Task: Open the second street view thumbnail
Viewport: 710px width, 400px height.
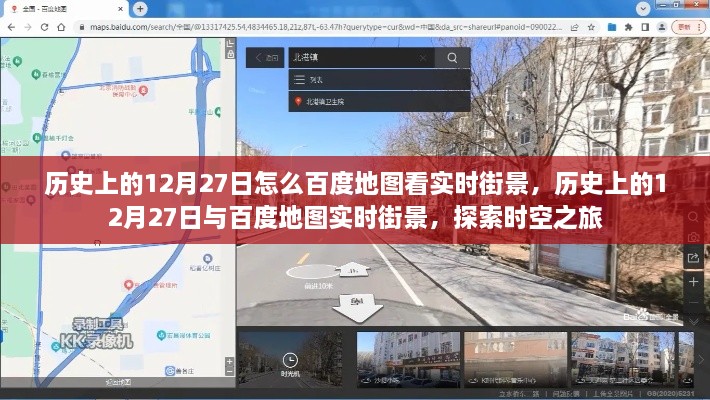Action: tap(515, 360)
